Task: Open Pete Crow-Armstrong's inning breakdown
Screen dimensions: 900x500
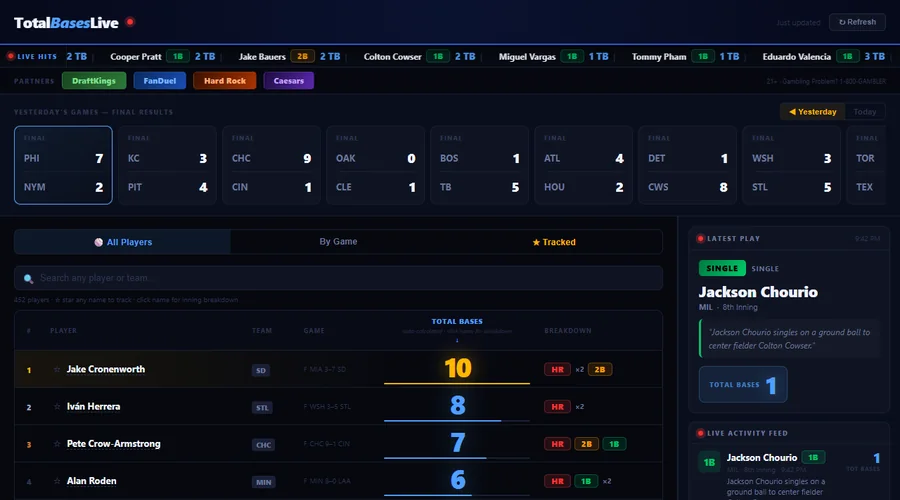Action: [114, 444]
